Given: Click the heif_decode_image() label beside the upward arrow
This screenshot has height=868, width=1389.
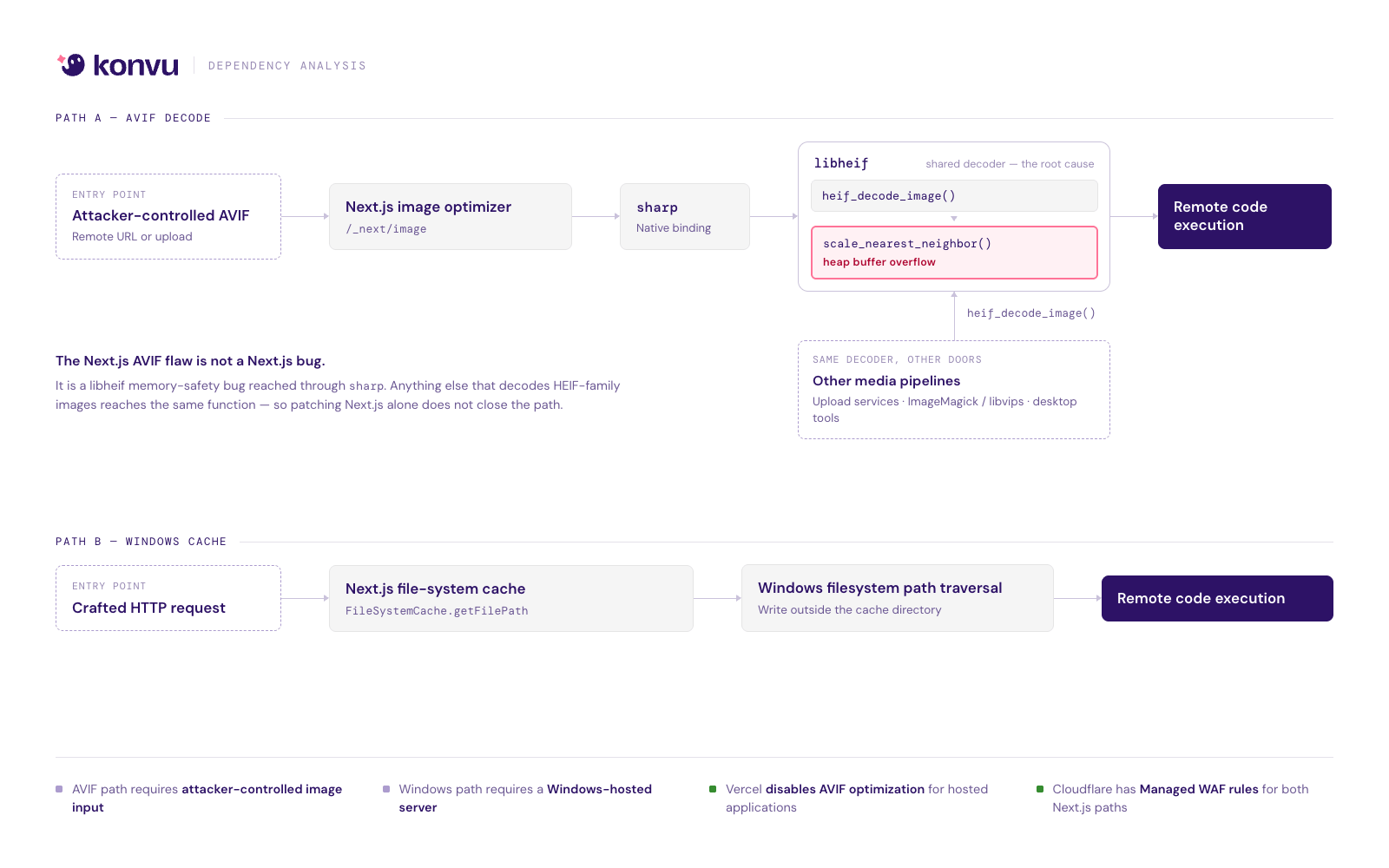Looking at the screenshot, I should pos(1031,313).
